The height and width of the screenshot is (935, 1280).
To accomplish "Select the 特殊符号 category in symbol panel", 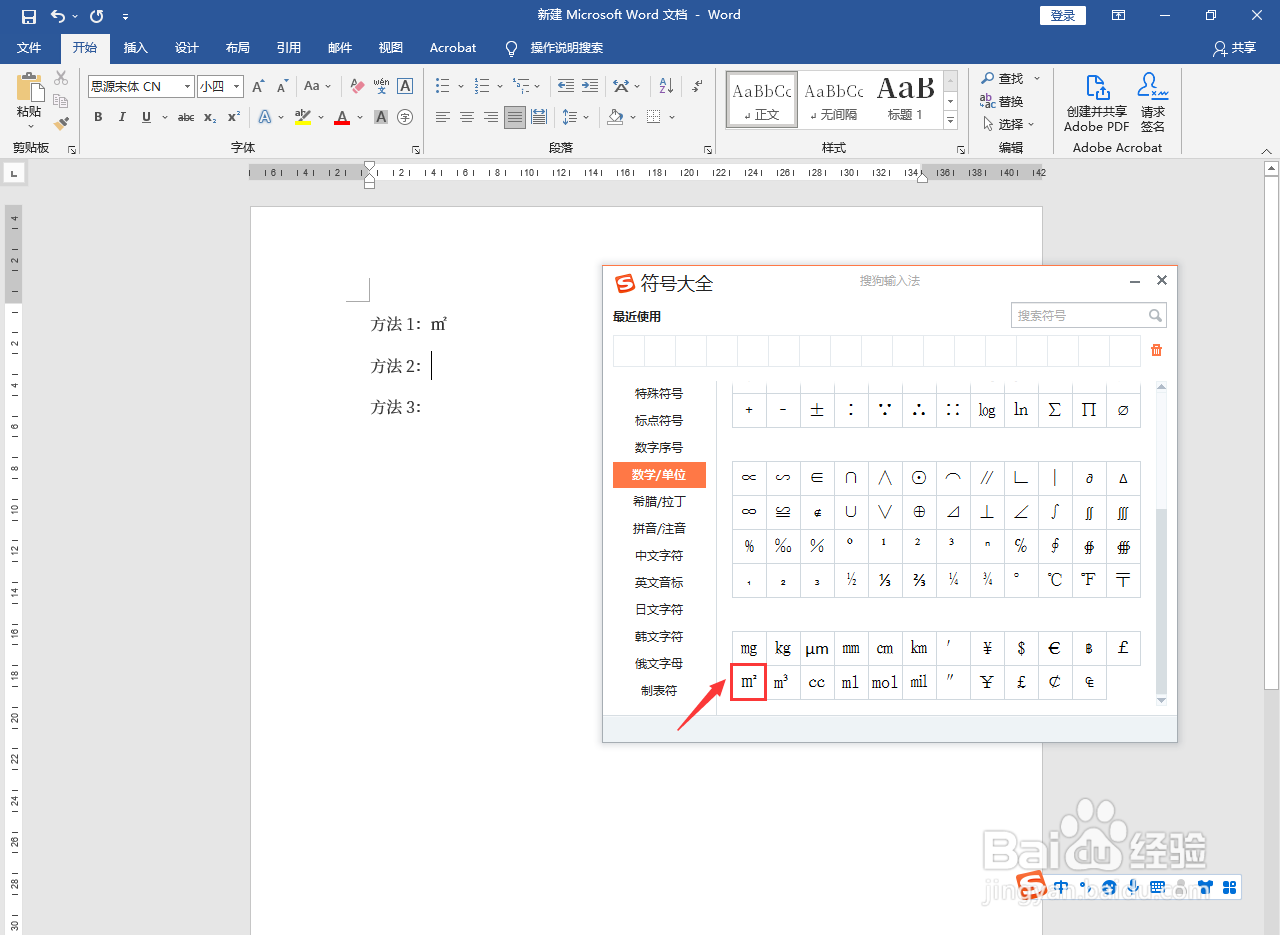I will point(659,394).
